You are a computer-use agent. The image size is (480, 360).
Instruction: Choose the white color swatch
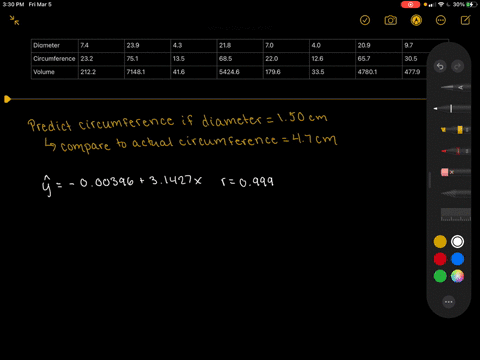[457, 242]
